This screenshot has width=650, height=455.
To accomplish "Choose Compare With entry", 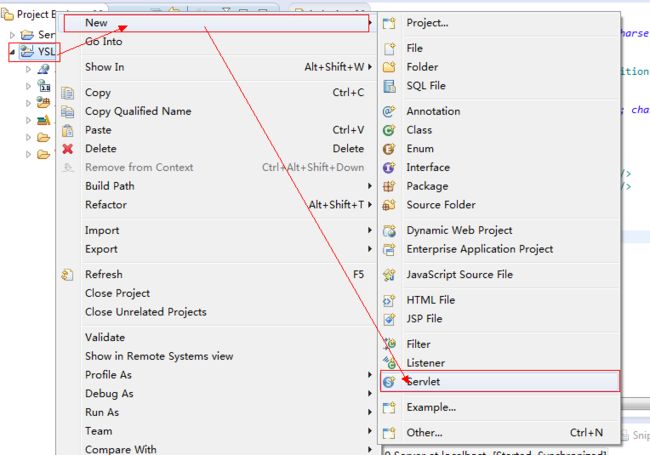I will [216, 449].
